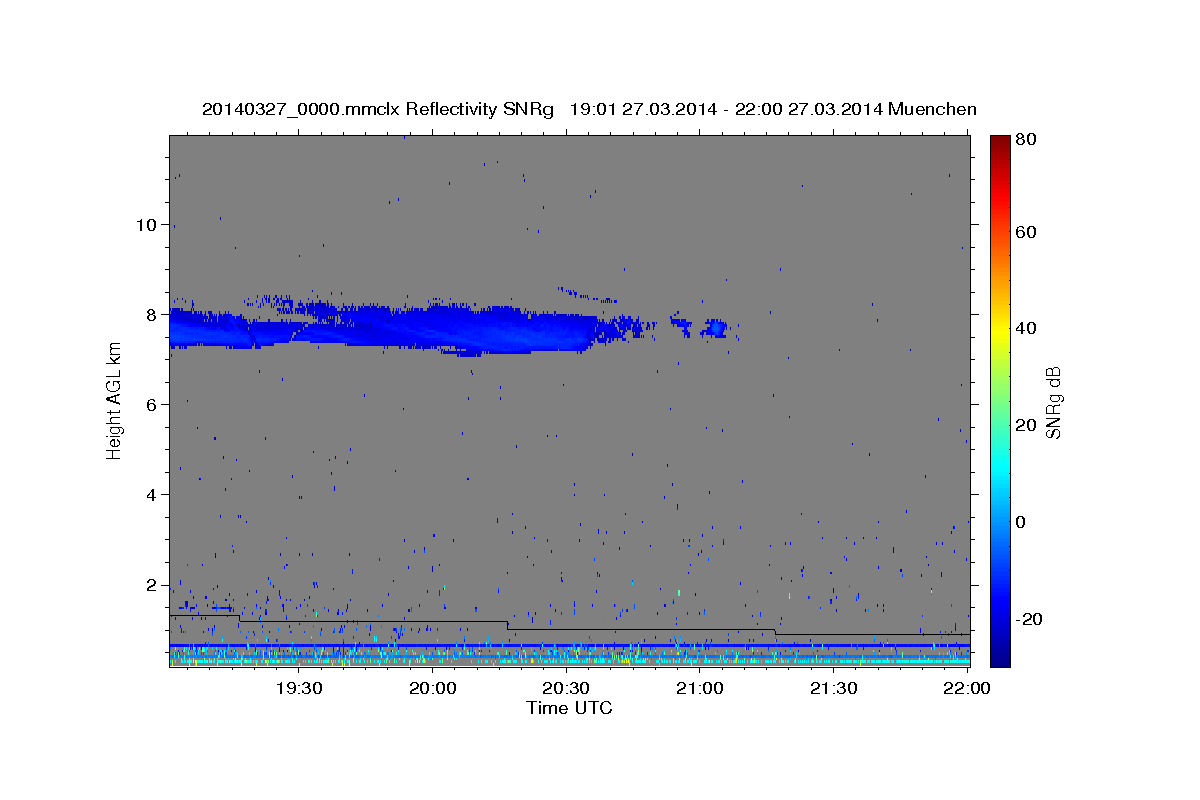Click the 20:00 time tick label
The height and width of the screenshot is (800, 1200).
point(432,688)
